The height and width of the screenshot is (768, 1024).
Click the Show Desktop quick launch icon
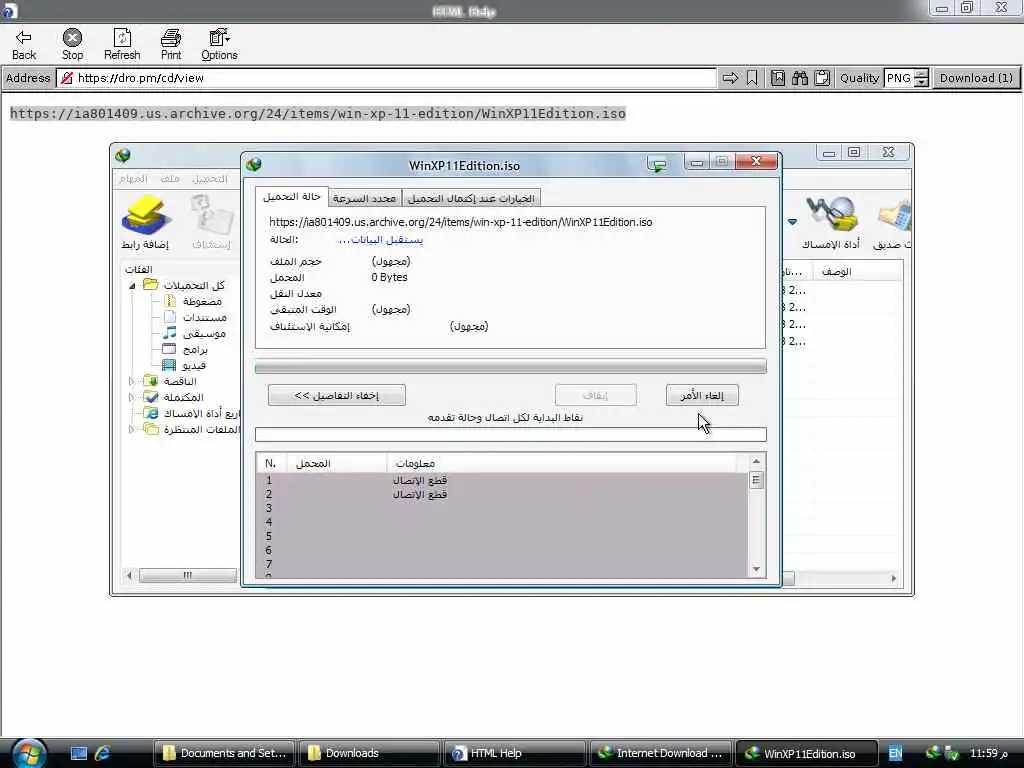[78, 753]
